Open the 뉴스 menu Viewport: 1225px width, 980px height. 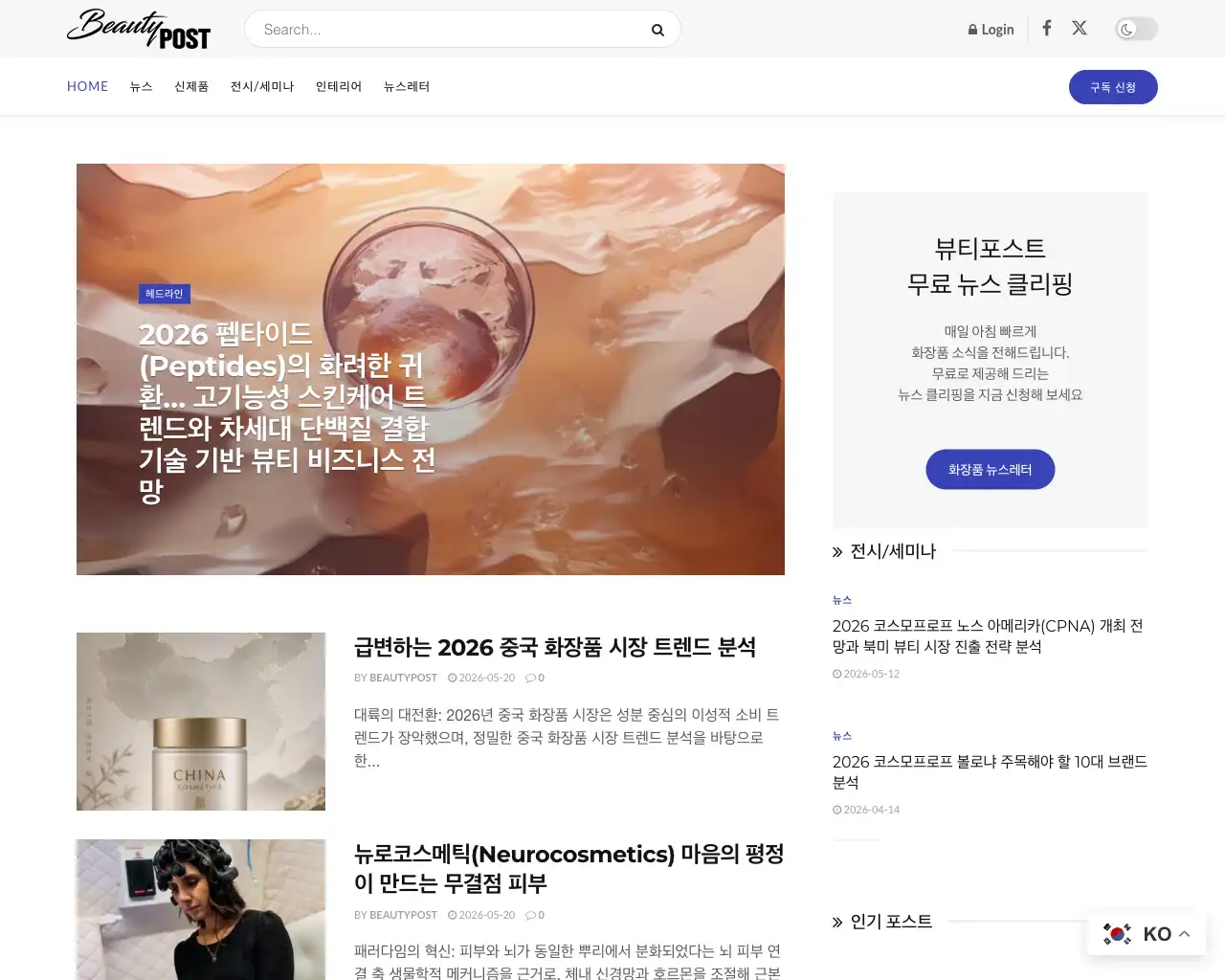[x=142, y=86]
